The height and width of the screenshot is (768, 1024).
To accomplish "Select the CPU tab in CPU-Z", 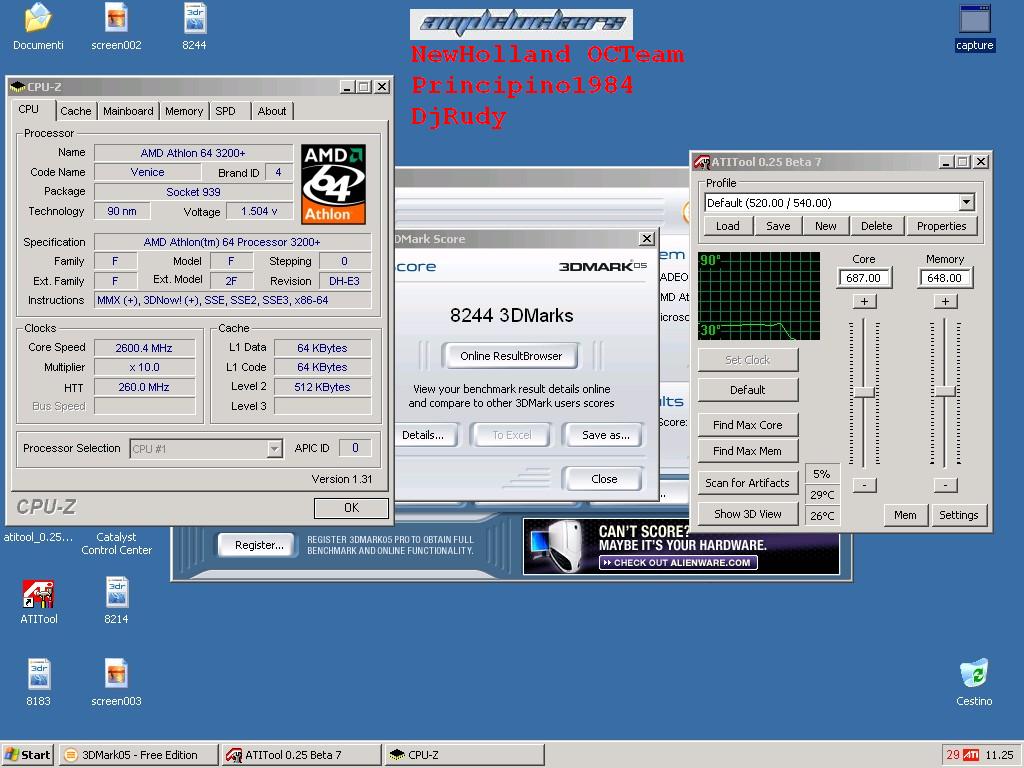I will point(29,109).
